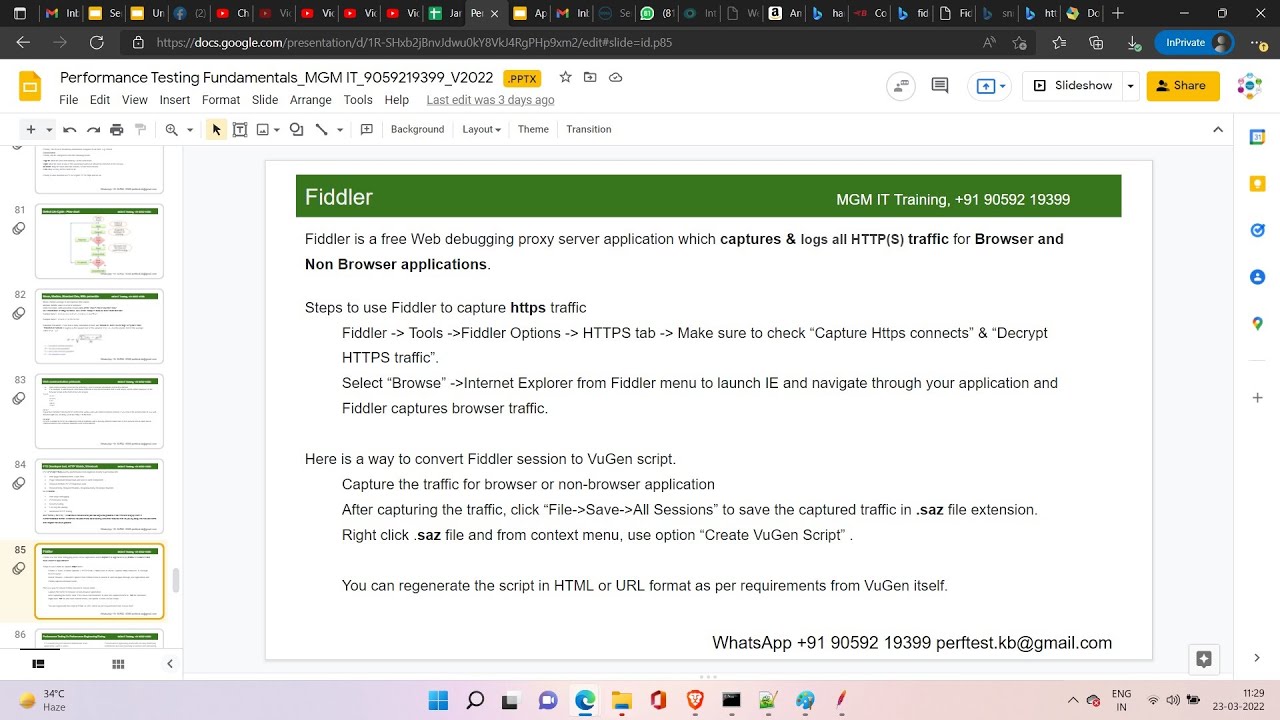Star the presentation
Screen dimensions: 1280x720
(565, 78)
